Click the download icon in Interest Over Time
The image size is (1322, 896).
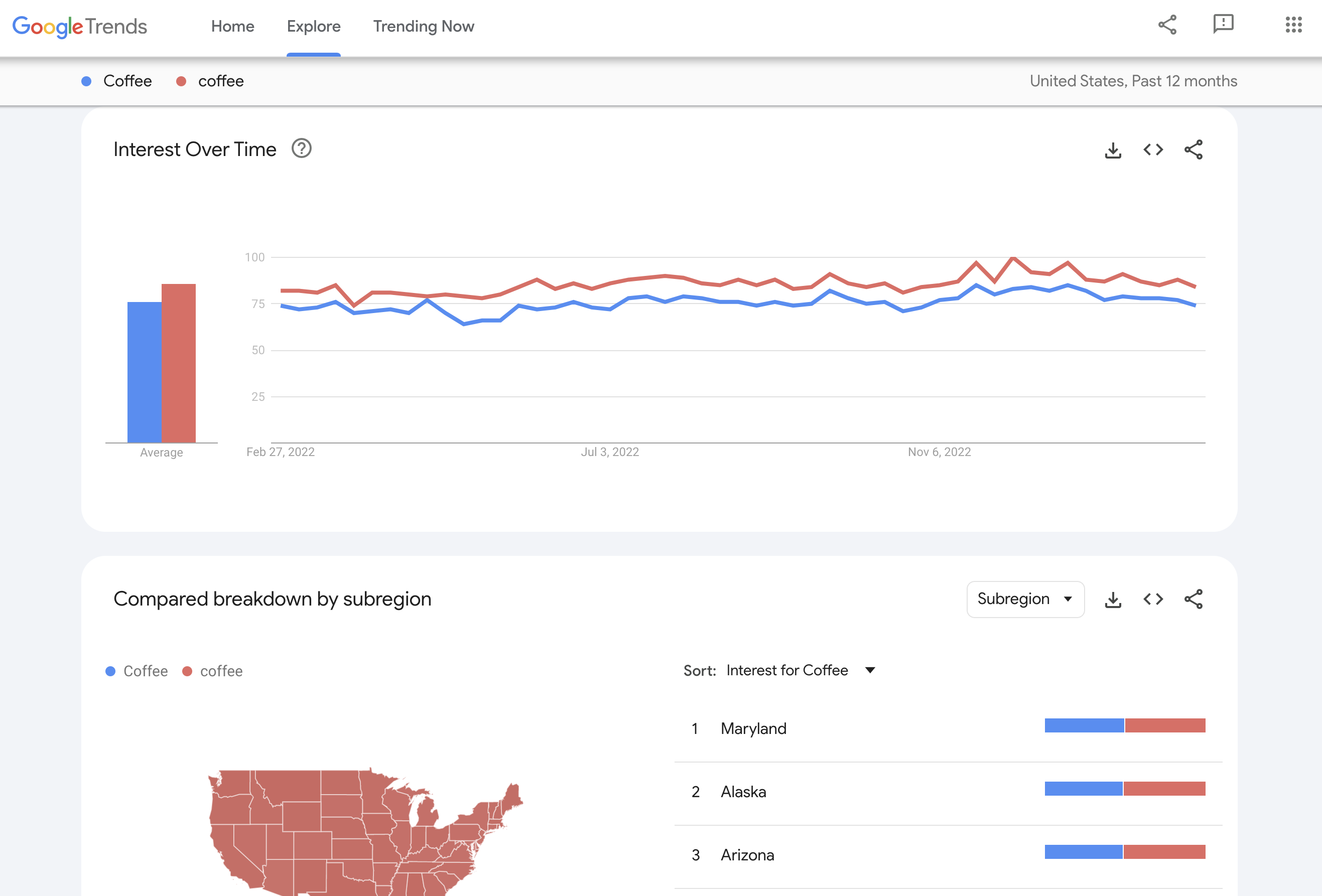pyautogui.click(x=1113, y=149)
